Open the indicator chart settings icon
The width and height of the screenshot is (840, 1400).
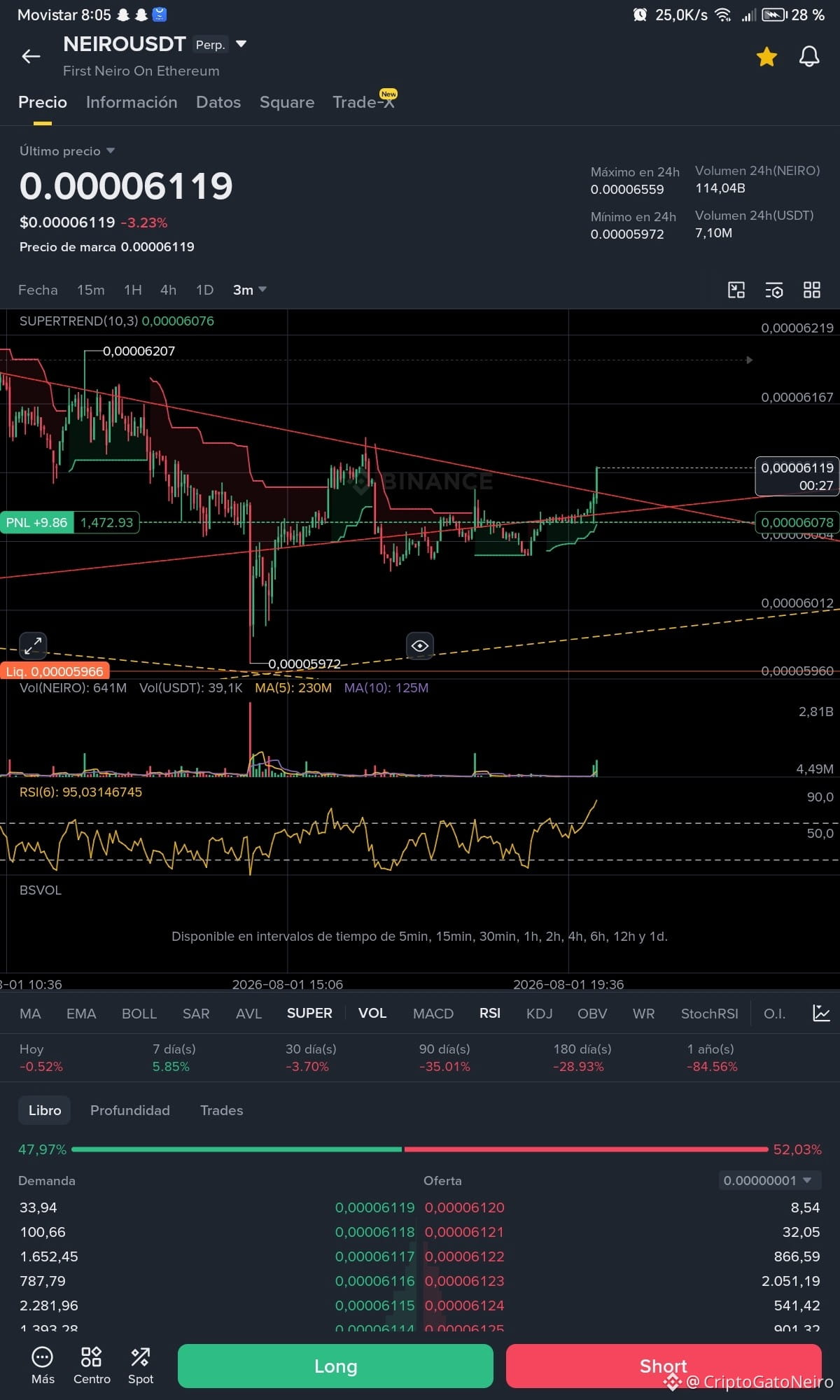coord(821,1013)
